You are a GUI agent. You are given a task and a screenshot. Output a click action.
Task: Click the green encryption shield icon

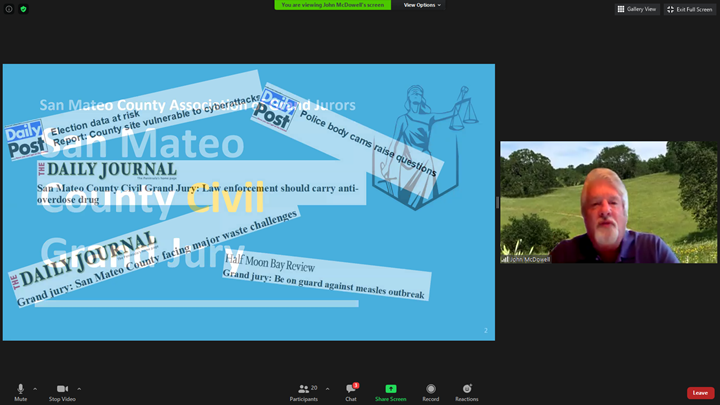[23, 9]
